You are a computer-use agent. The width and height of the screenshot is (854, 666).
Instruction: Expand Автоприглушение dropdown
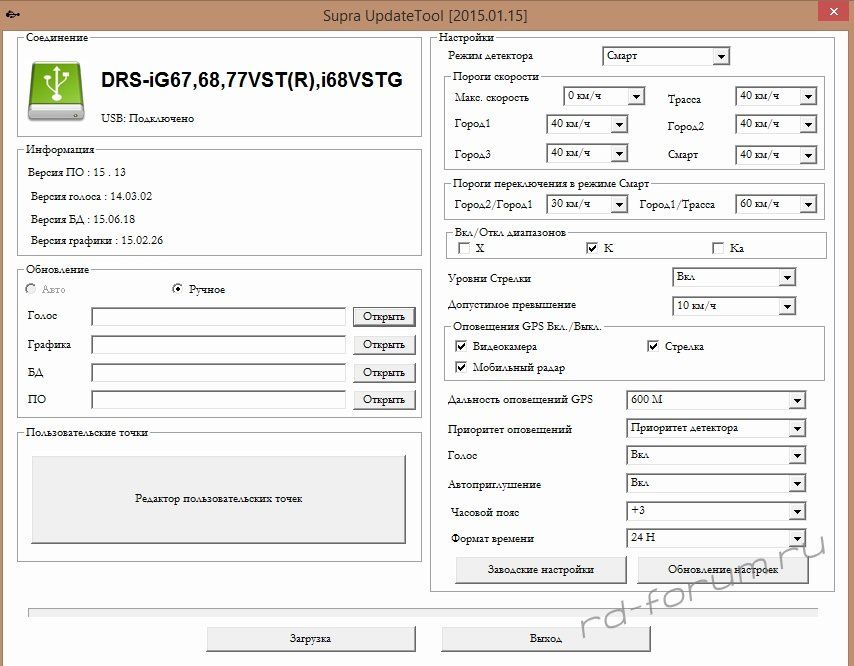716,483
